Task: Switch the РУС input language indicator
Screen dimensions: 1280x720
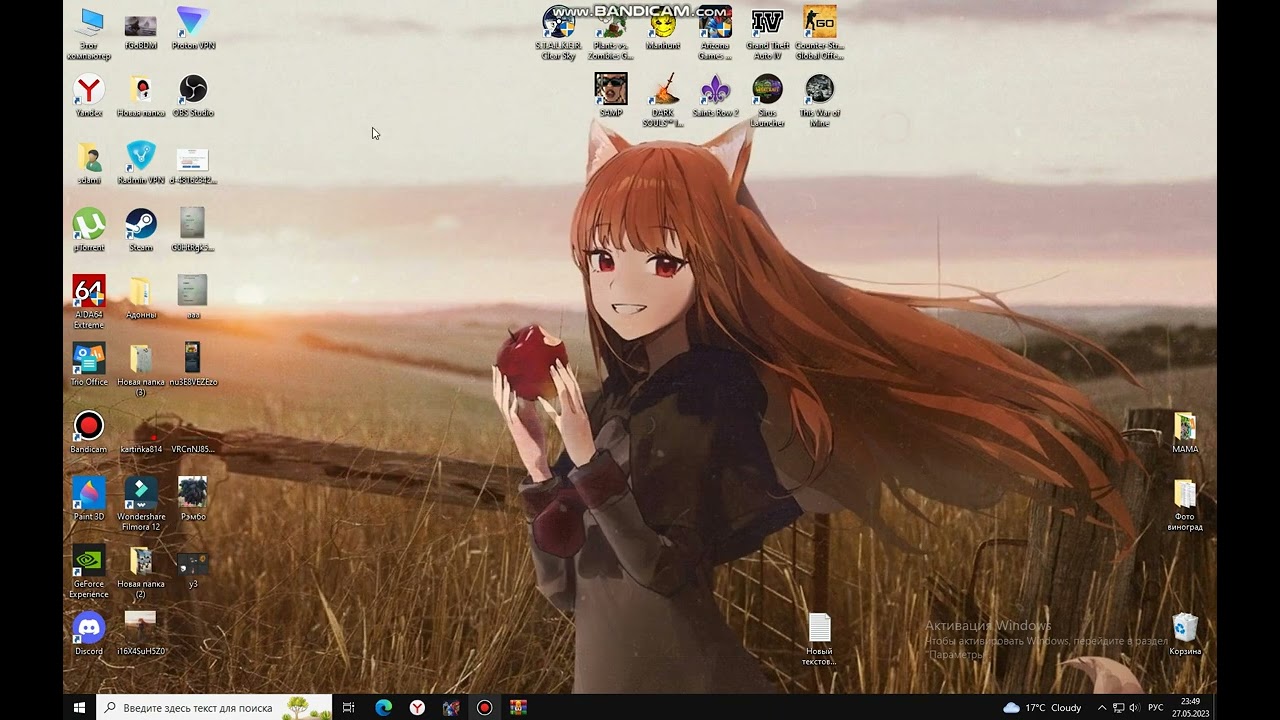Action: coord(1156,707)
